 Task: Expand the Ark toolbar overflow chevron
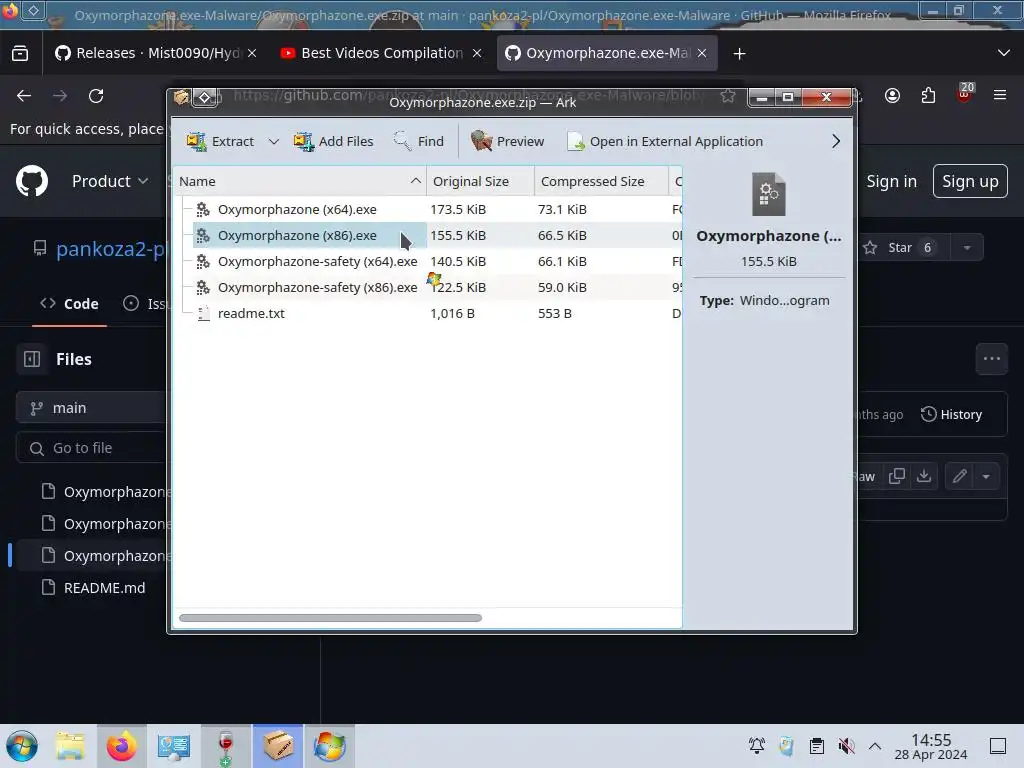coord(835,141)
